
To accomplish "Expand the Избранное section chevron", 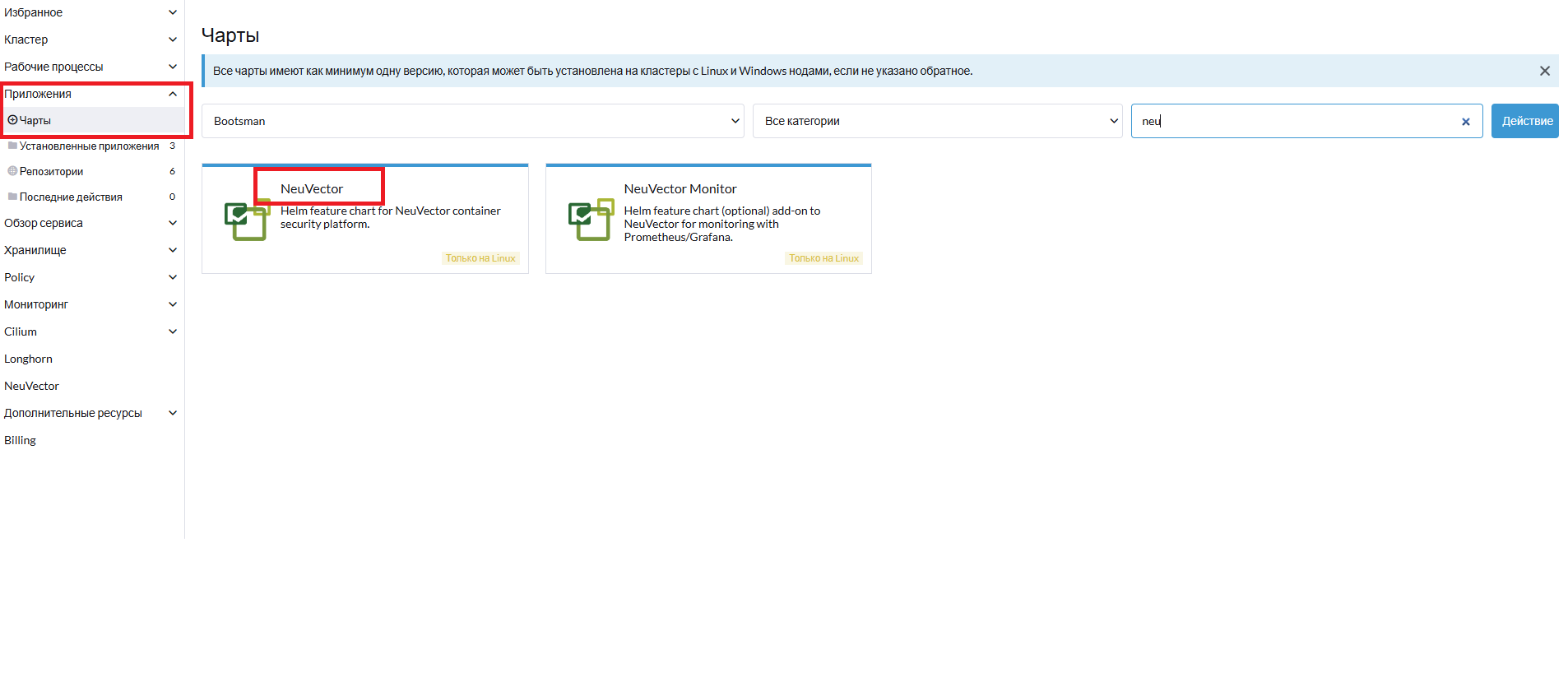I will pyautogui.click(x=173, y=12).
